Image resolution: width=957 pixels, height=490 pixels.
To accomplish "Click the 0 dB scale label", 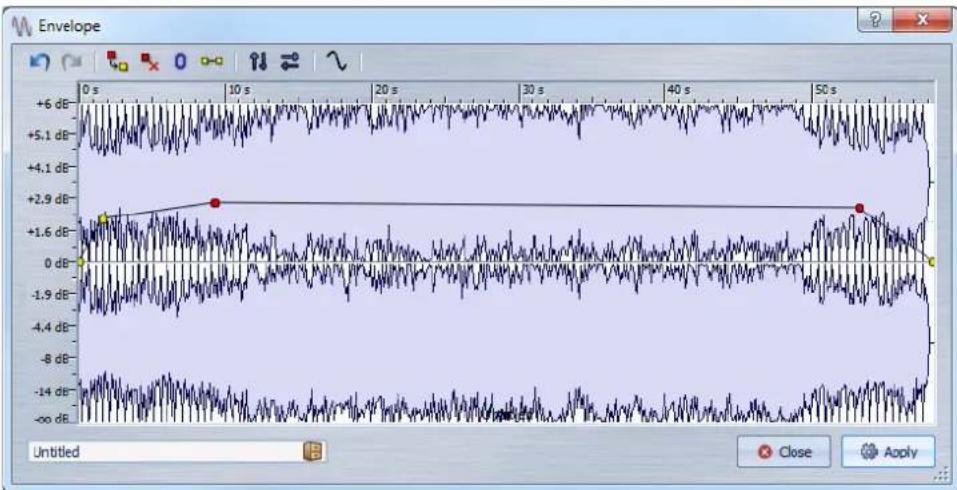I will coord(54,263).
